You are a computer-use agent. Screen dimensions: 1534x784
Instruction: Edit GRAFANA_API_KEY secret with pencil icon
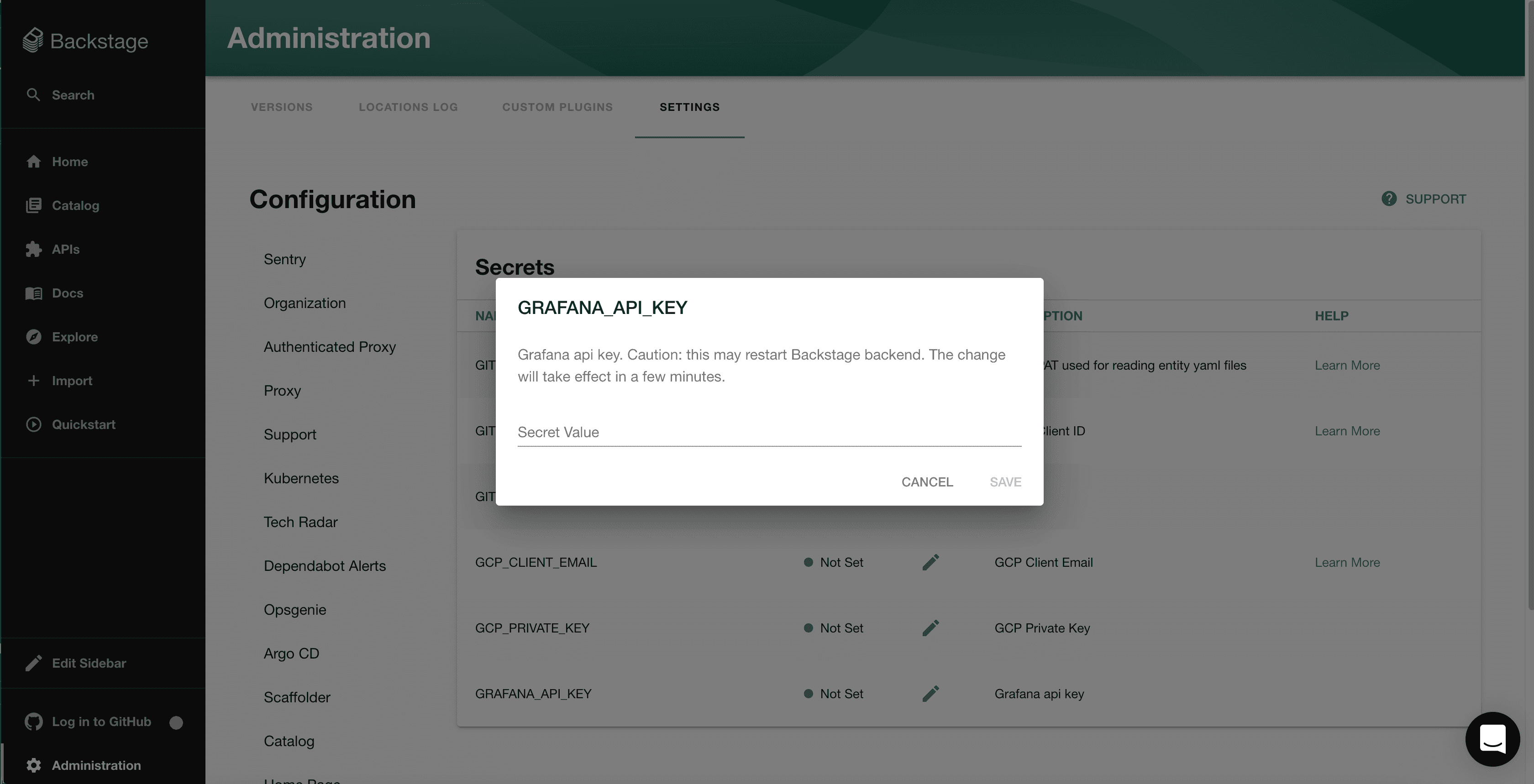(930, 694)
